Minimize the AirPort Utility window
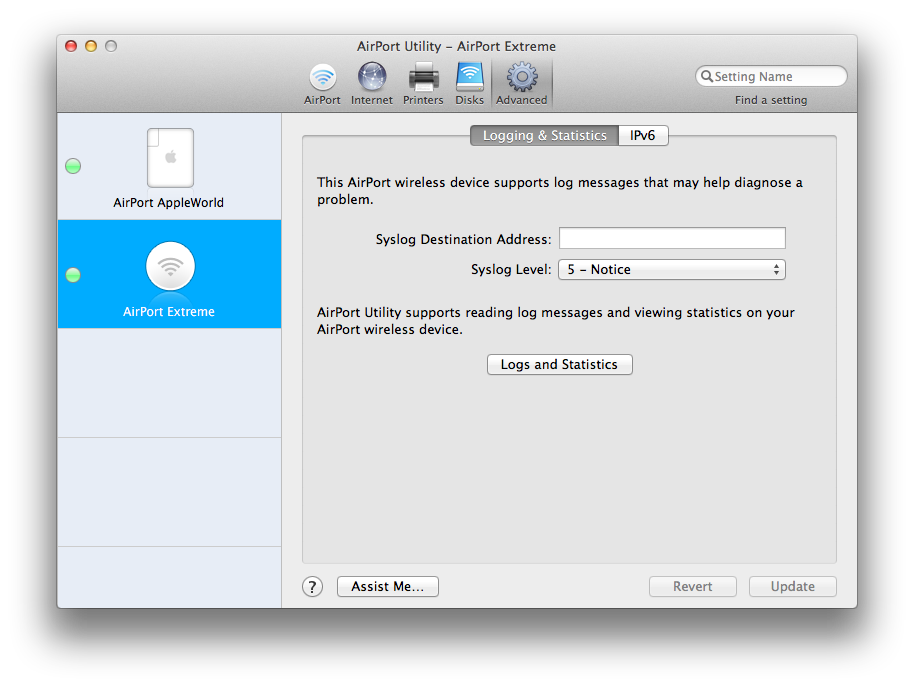The width and height of the screenshot is (914, 687). tap(91, 46)
